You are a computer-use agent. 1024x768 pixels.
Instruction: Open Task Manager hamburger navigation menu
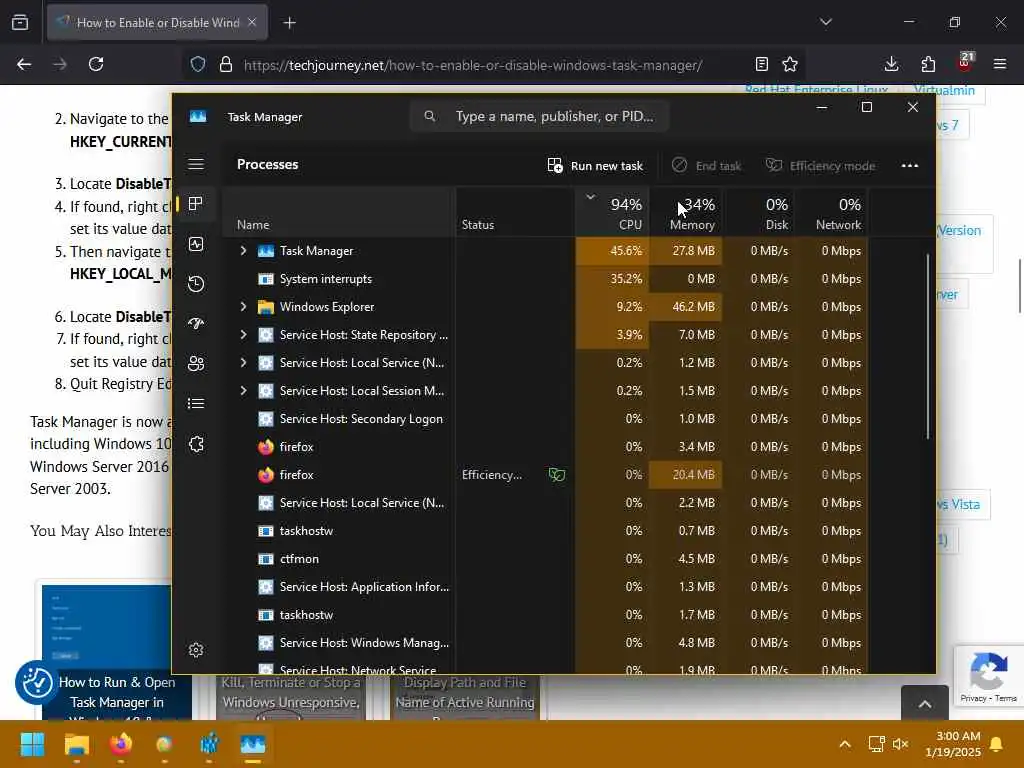pos(196,164)
